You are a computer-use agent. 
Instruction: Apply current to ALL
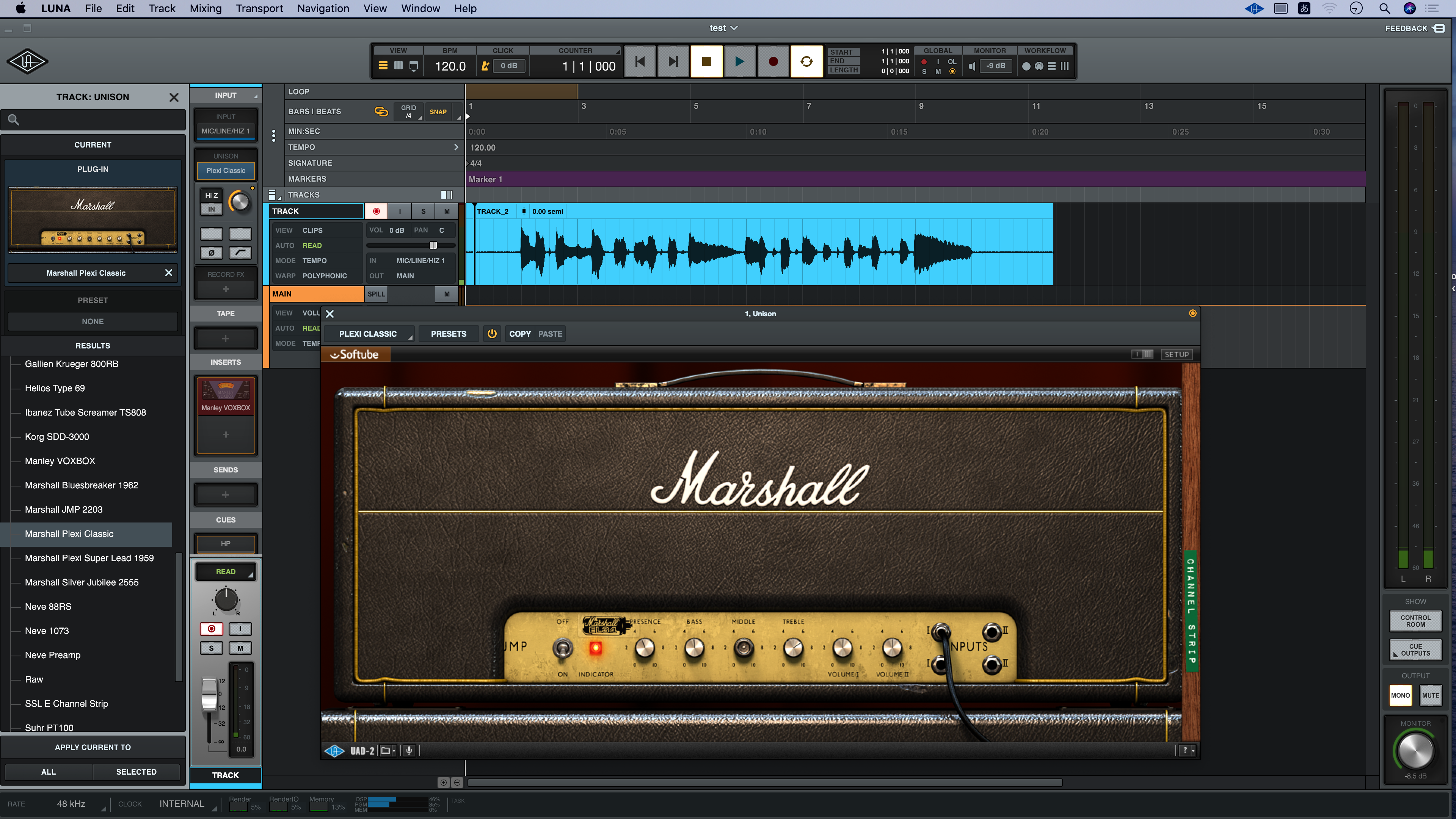49,772
